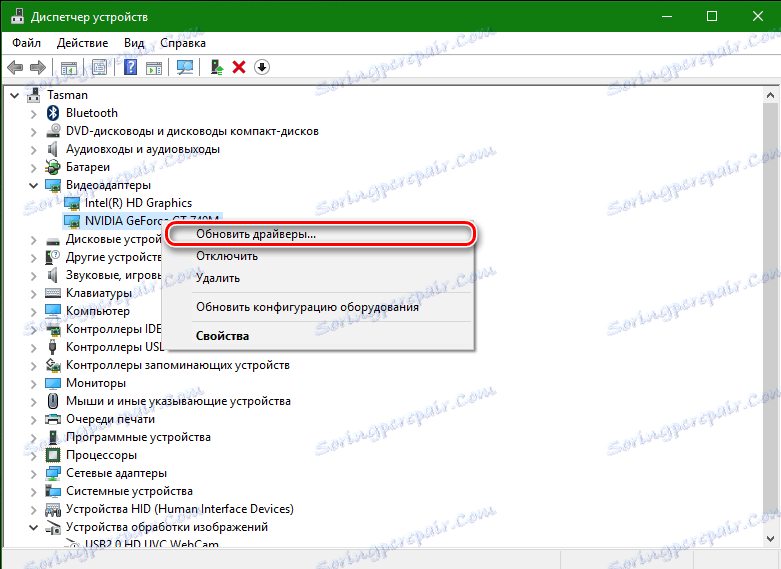Expand the Мониторы category
This screenshot has height=569, width=781.
coord(33,384)
